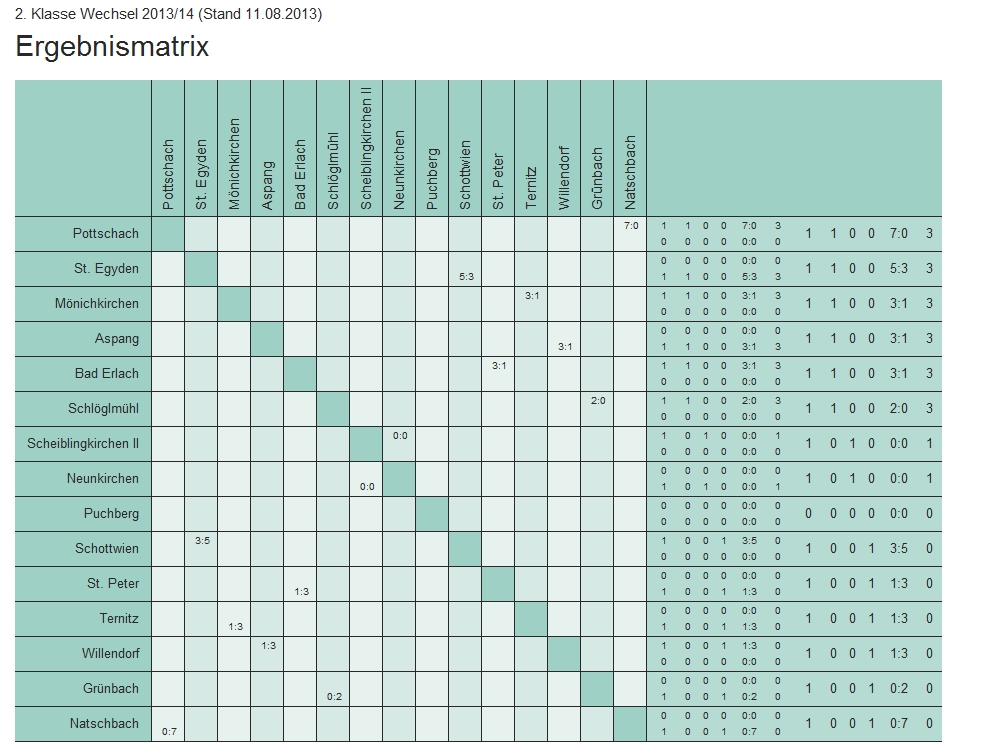Open the 5:3 result in St. Egyden row
981x749 pixels.
click(466, 276)
